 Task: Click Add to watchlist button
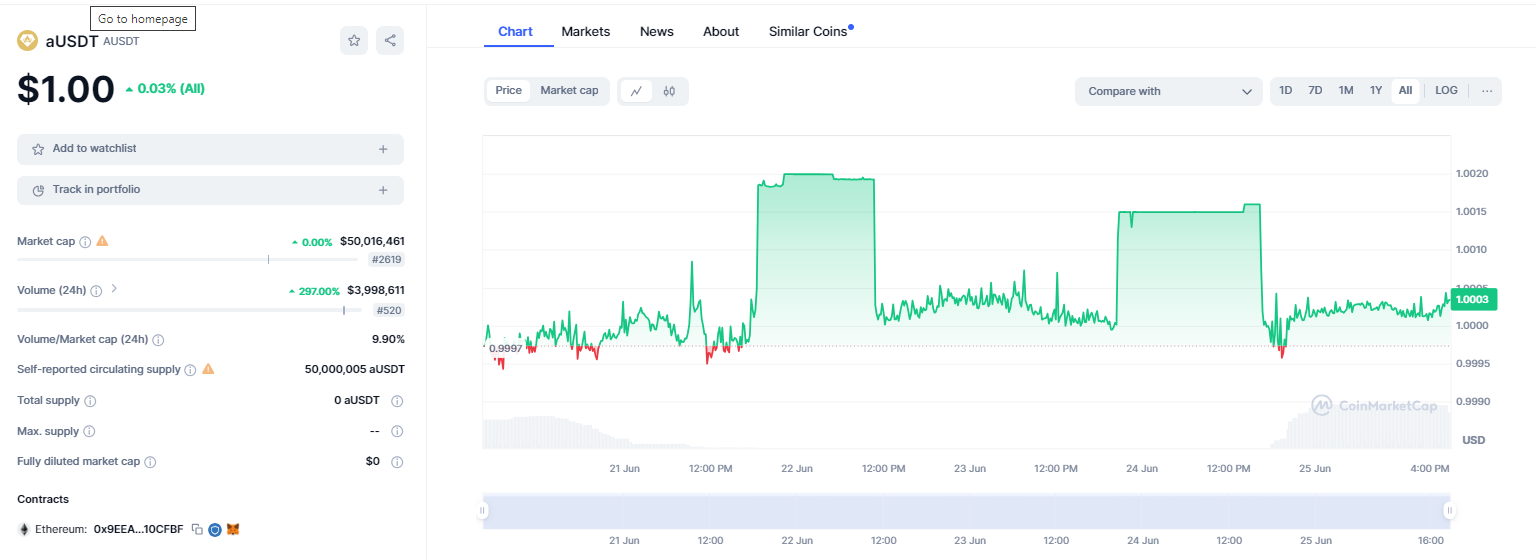click(210, 149)
